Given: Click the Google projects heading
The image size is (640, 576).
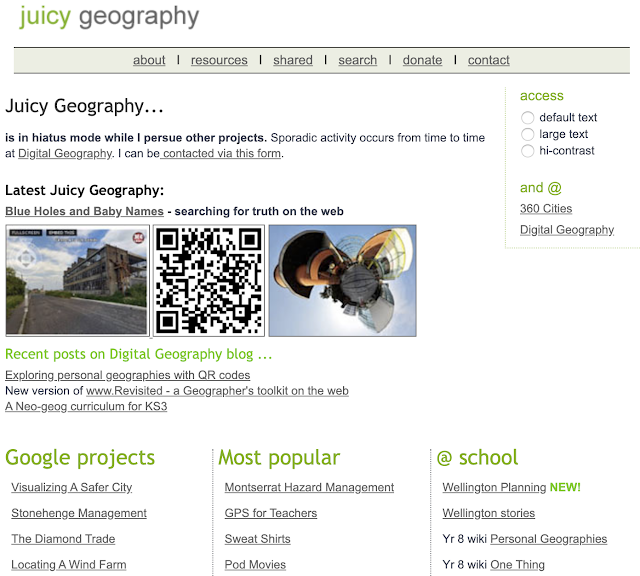Looking at the screenshot, I should coord(80,458).
